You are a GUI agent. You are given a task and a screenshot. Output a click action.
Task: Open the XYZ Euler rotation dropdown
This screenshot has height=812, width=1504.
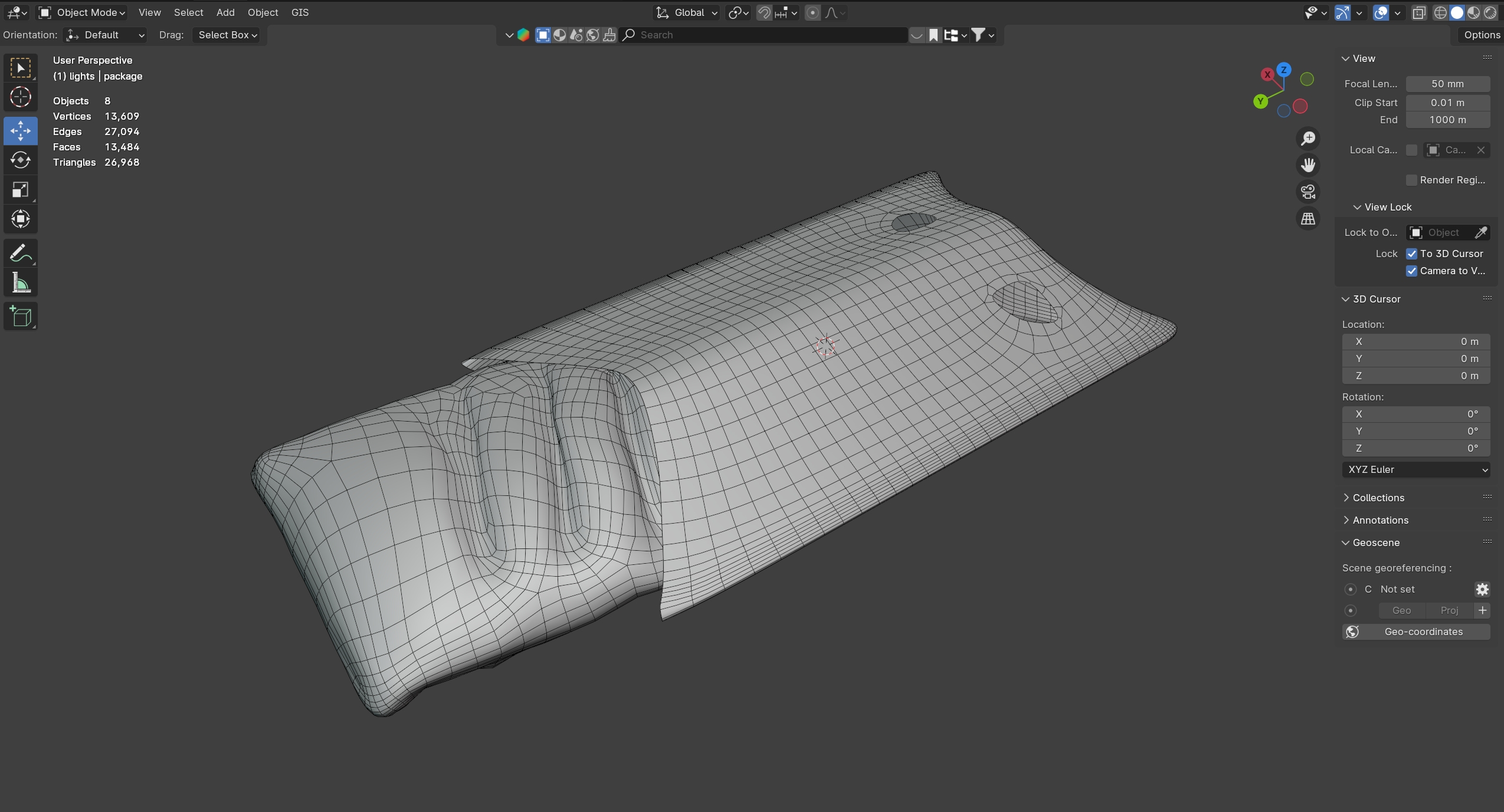pyautogui.click(x=1415, y=469)
